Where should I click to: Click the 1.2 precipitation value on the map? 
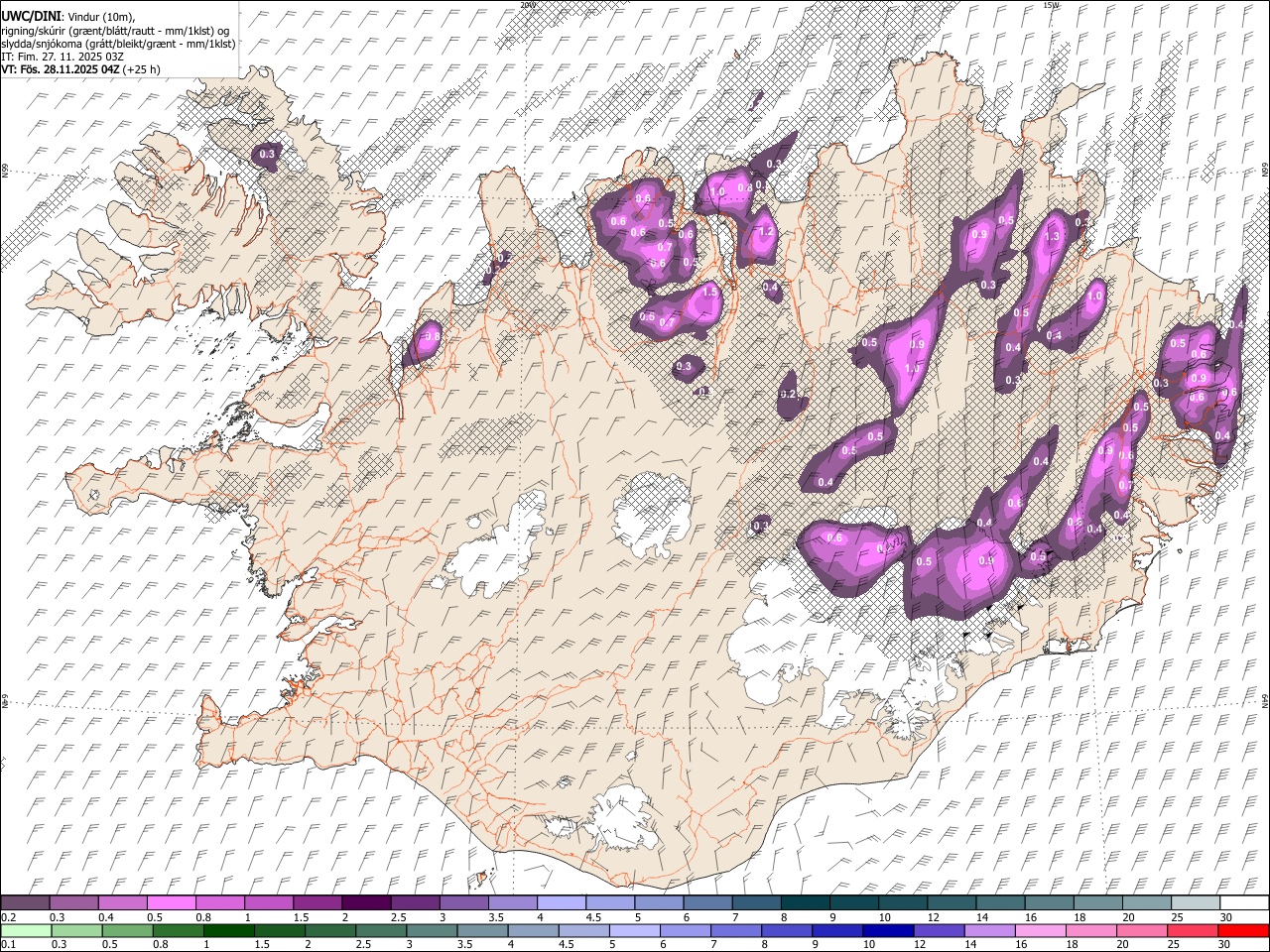[765, 232]
